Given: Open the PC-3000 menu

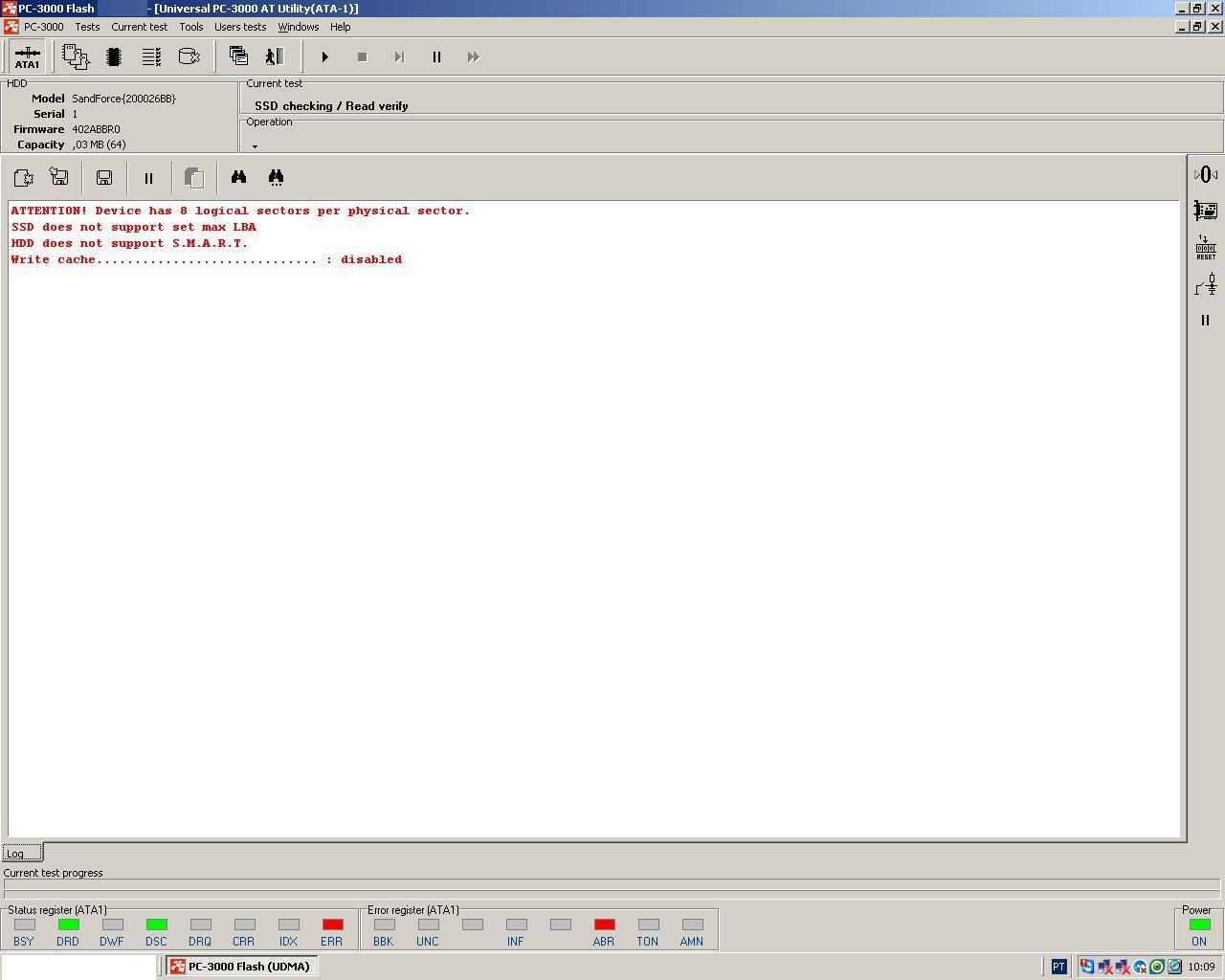Looking at the screenshot, I should pyautogui.click(x=44, y=27).
